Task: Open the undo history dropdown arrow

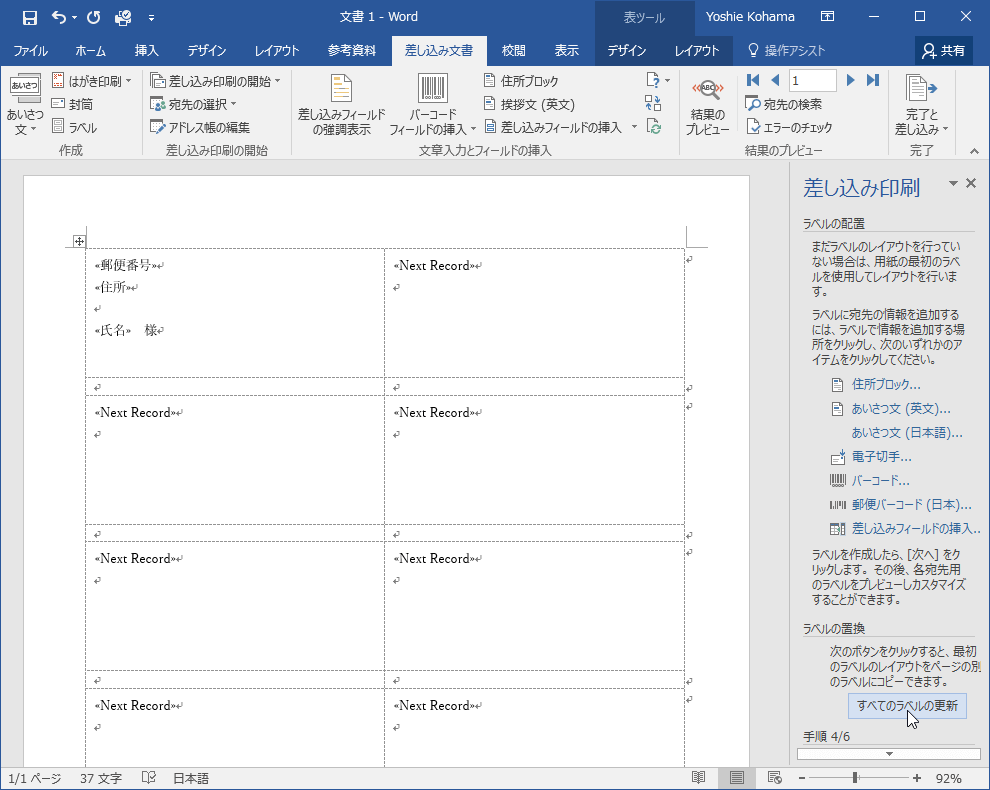Action: click(x=75, y=18)
